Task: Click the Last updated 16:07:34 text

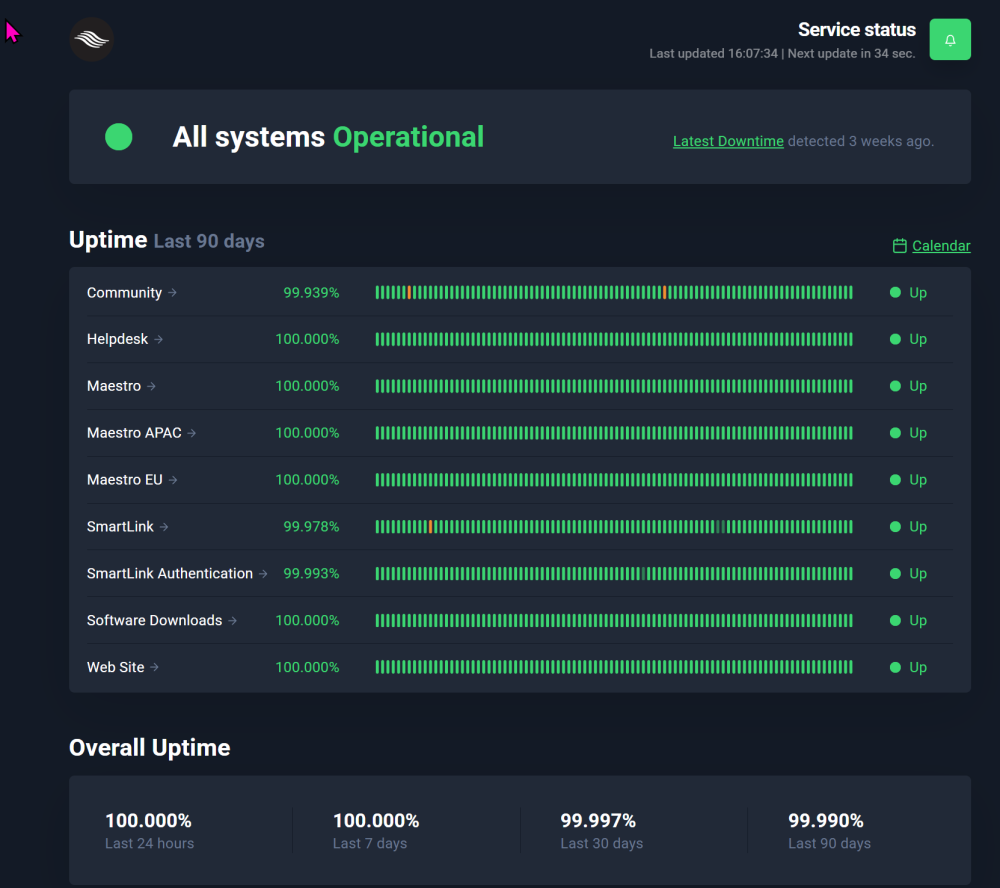Action: click(714, 54)
